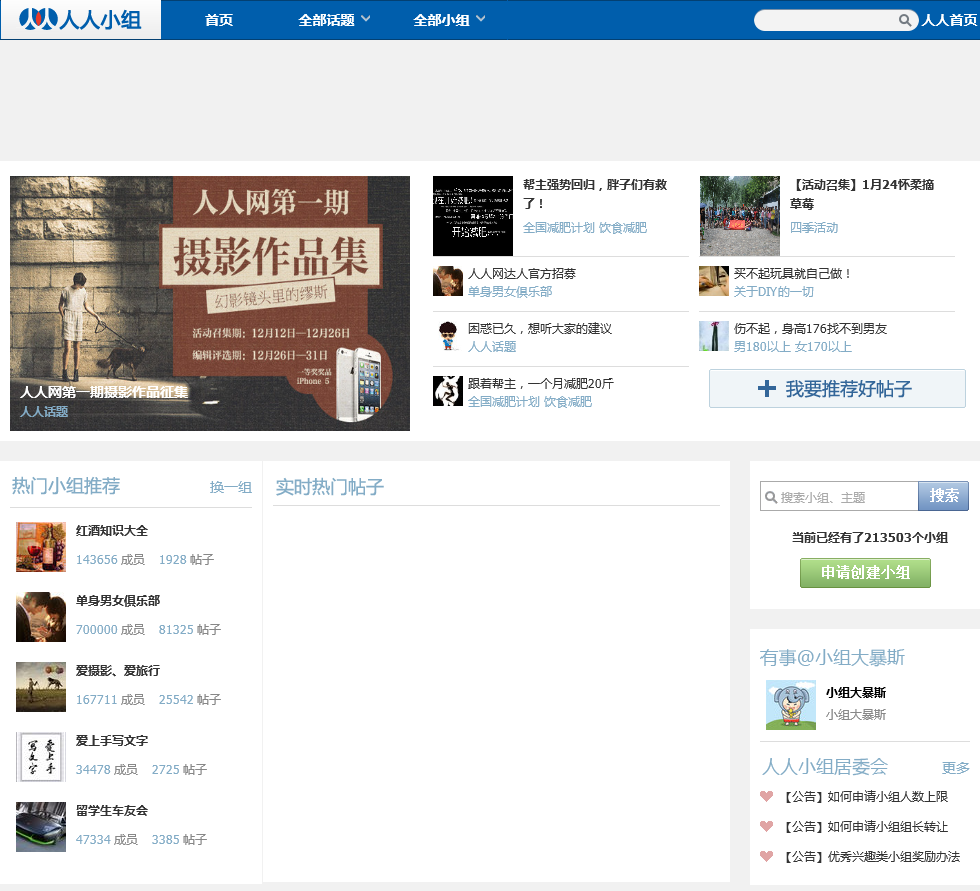
Task: Open 爱上手写文字 group title
Action: (112, 740)
